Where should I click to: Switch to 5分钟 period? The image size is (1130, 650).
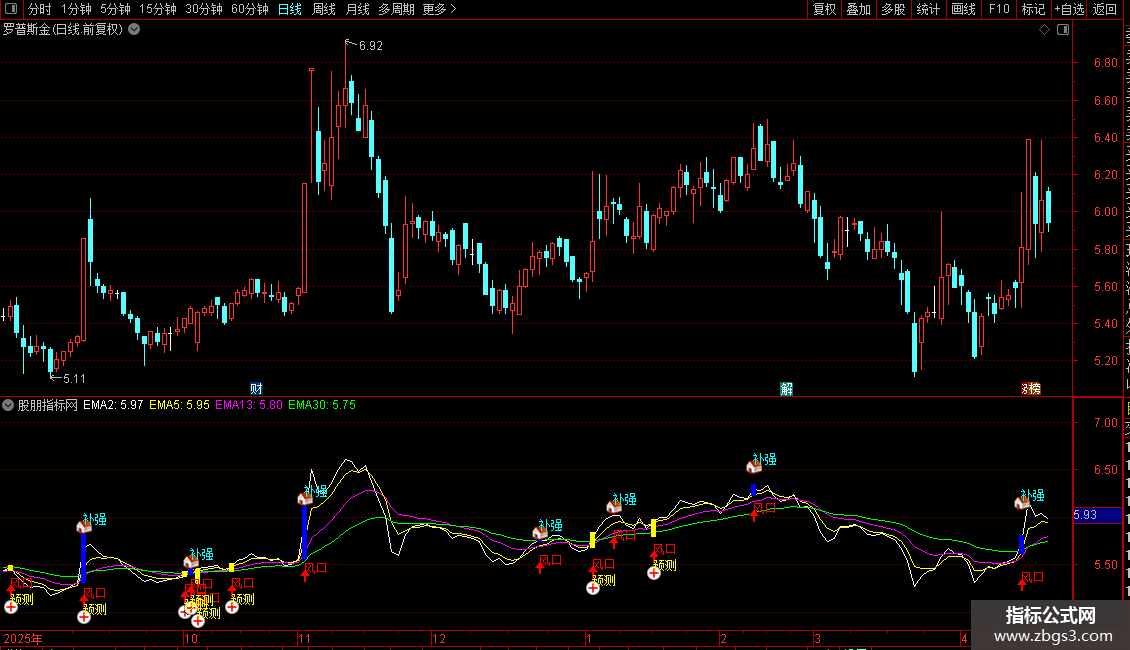pyautogui.click(x=115, y=9)
